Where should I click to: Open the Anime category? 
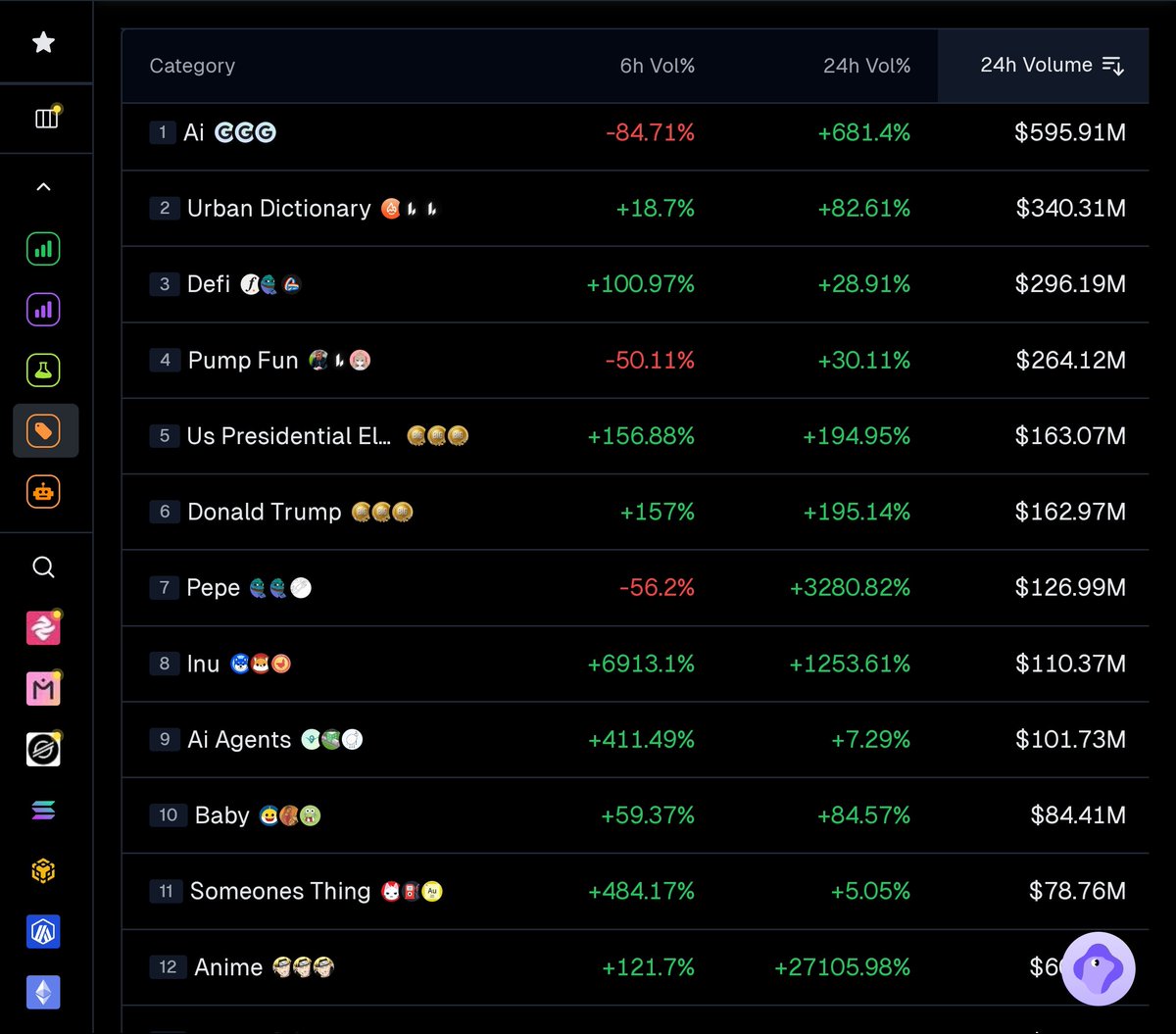[635, 967]
